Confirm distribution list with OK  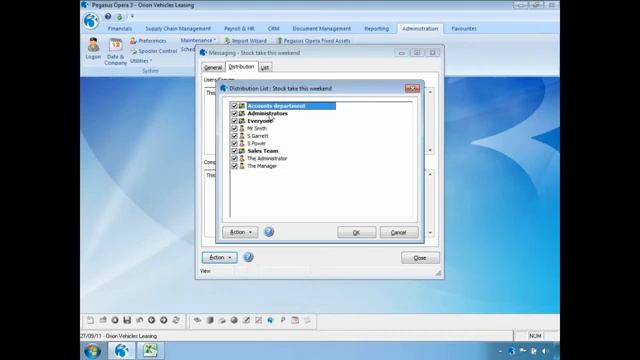357,232
